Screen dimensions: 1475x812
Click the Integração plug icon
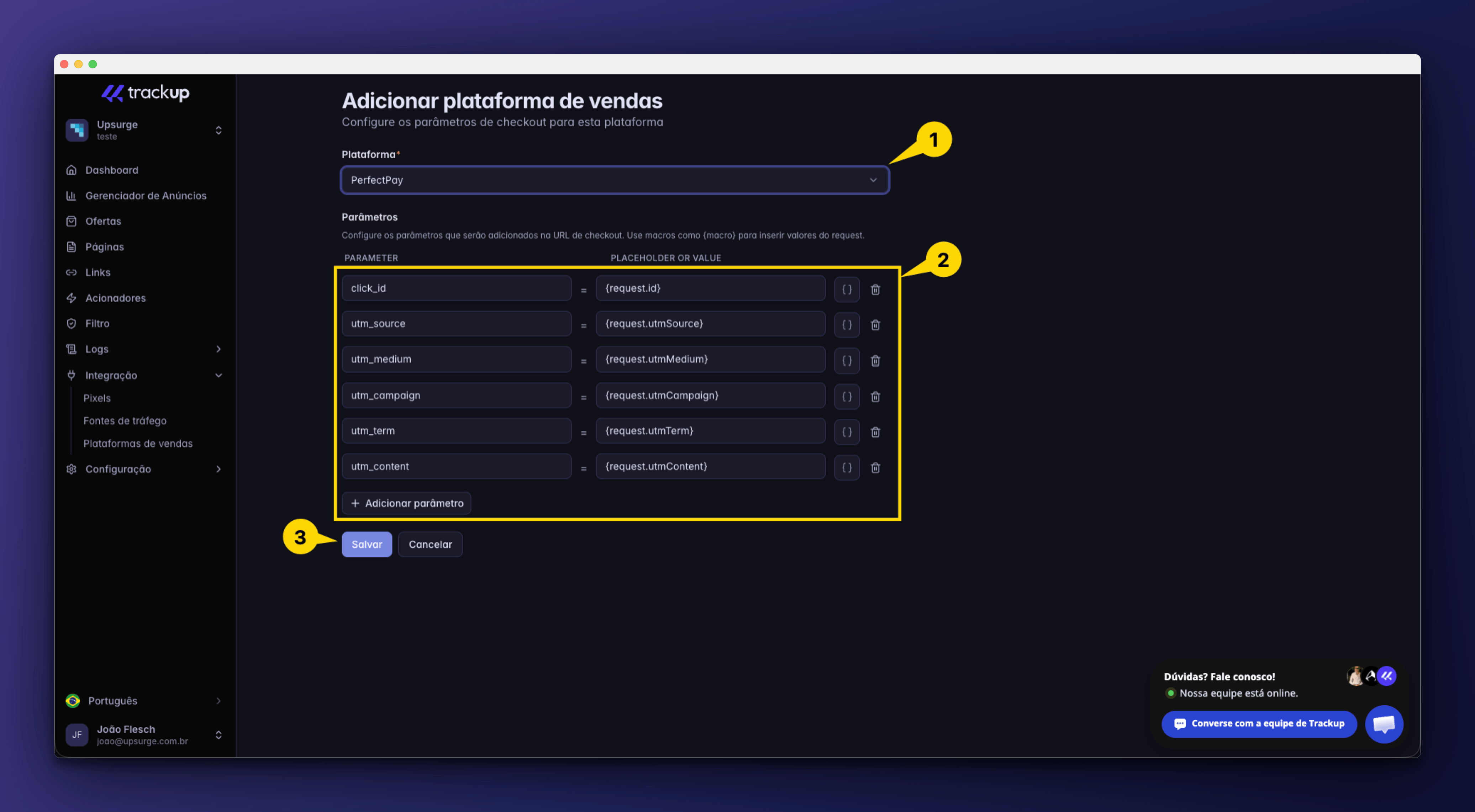click(71, 375)
